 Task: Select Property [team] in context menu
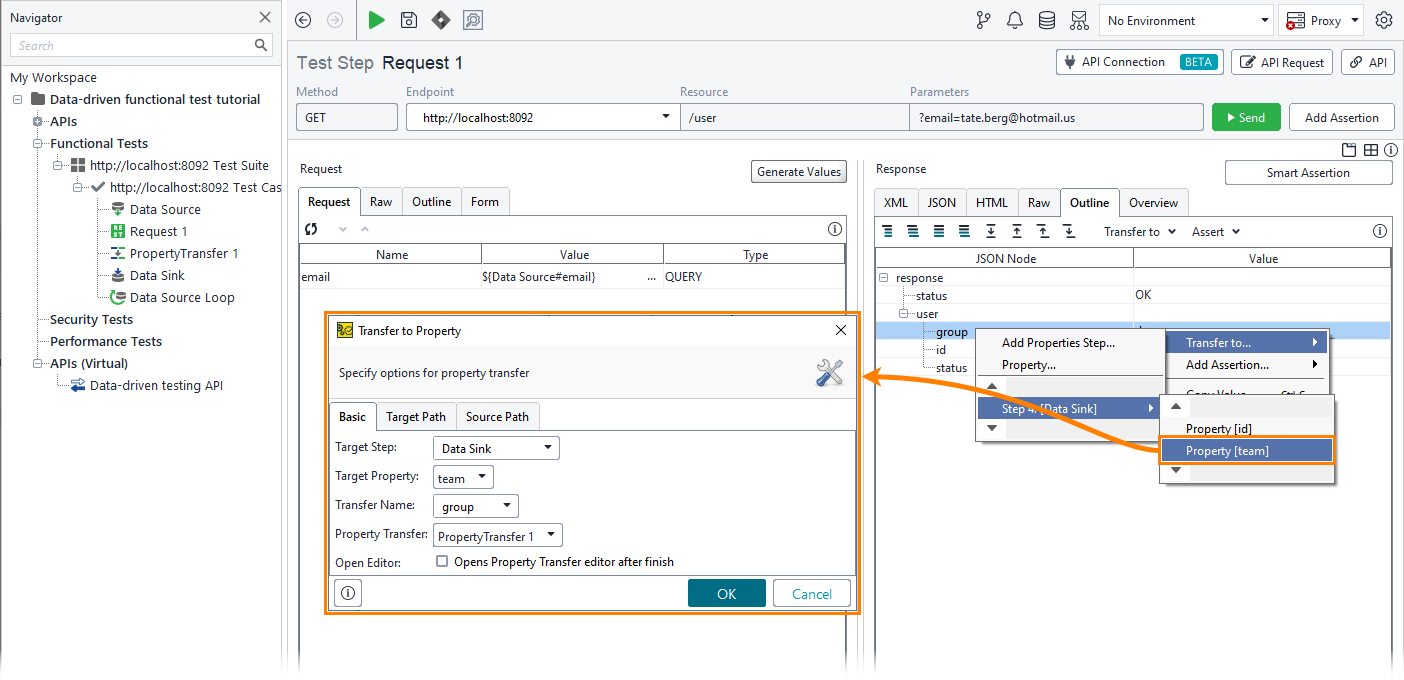coord(1246,450)
